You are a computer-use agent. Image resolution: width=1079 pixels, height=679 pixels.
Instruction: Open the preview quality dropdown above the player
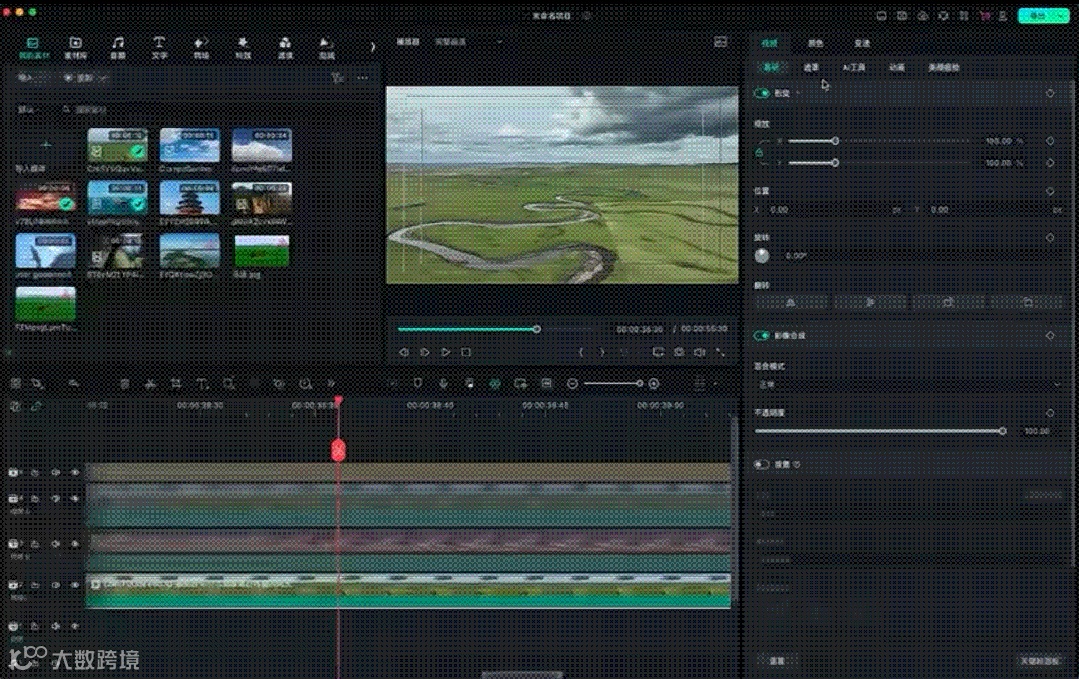468,42
